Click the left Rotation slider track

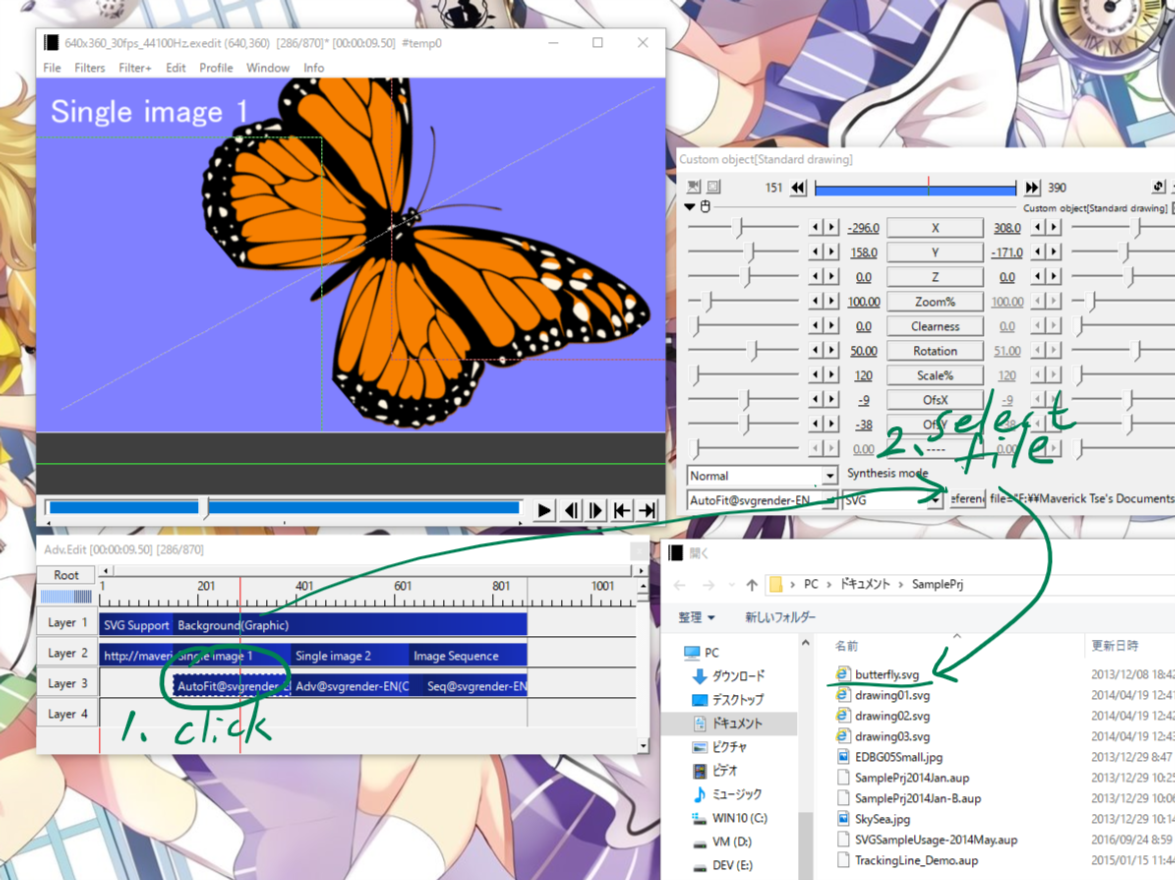pyautogui.click(x=743, y=350)
